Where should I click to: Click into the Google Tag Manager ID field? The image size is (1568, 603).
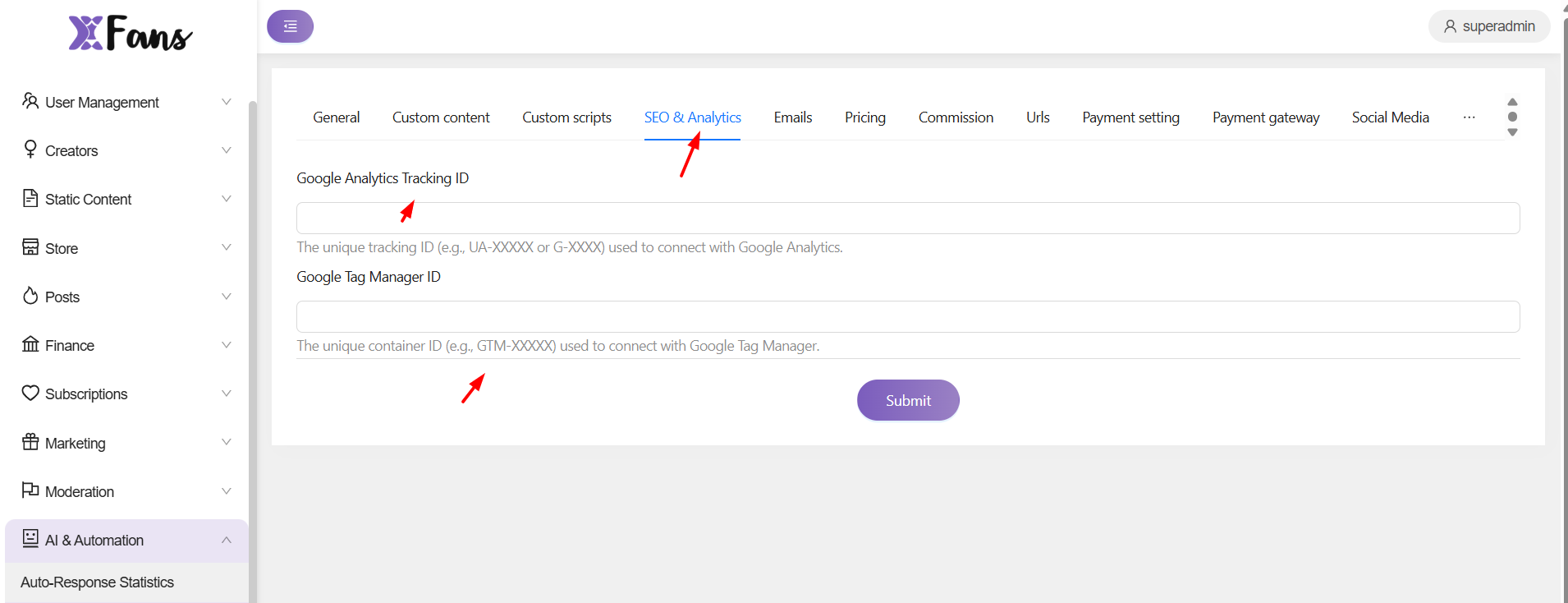point(907,317)
